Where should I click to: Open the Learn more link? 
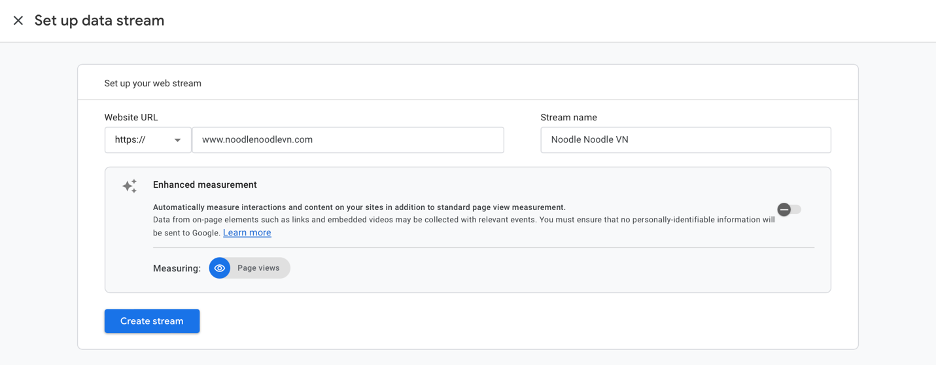(x=247, y=233)
